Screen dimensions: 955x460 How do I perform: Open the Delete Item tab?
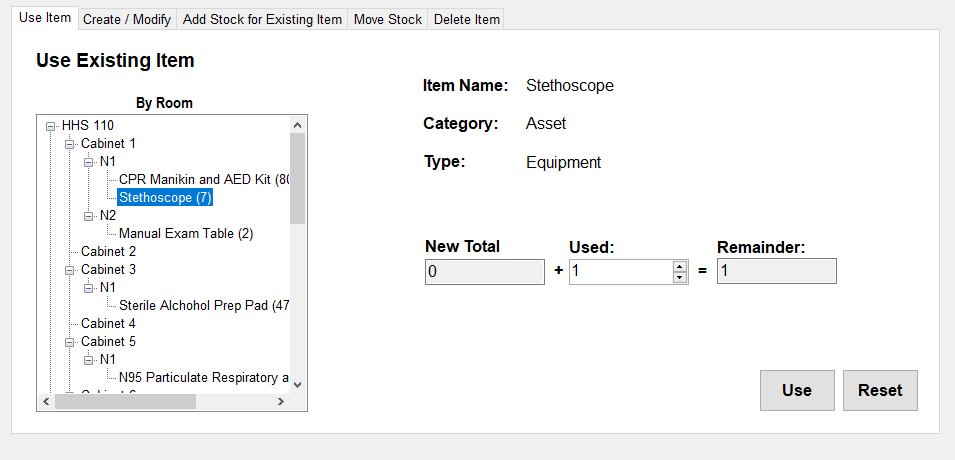467,19
